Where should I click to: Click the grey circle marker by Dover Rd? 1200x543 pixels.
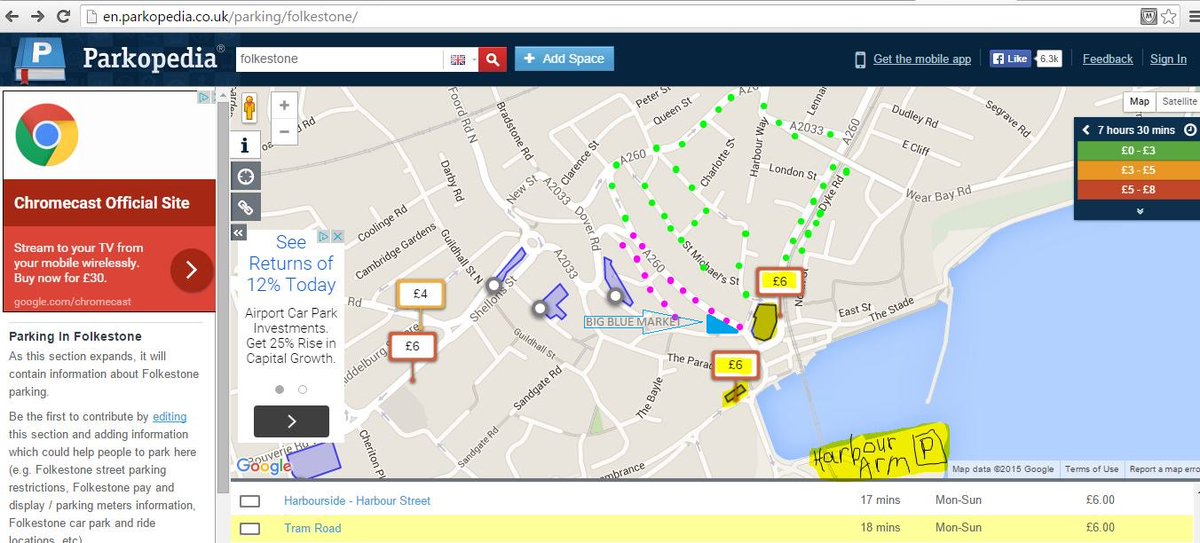click(615, 295)
